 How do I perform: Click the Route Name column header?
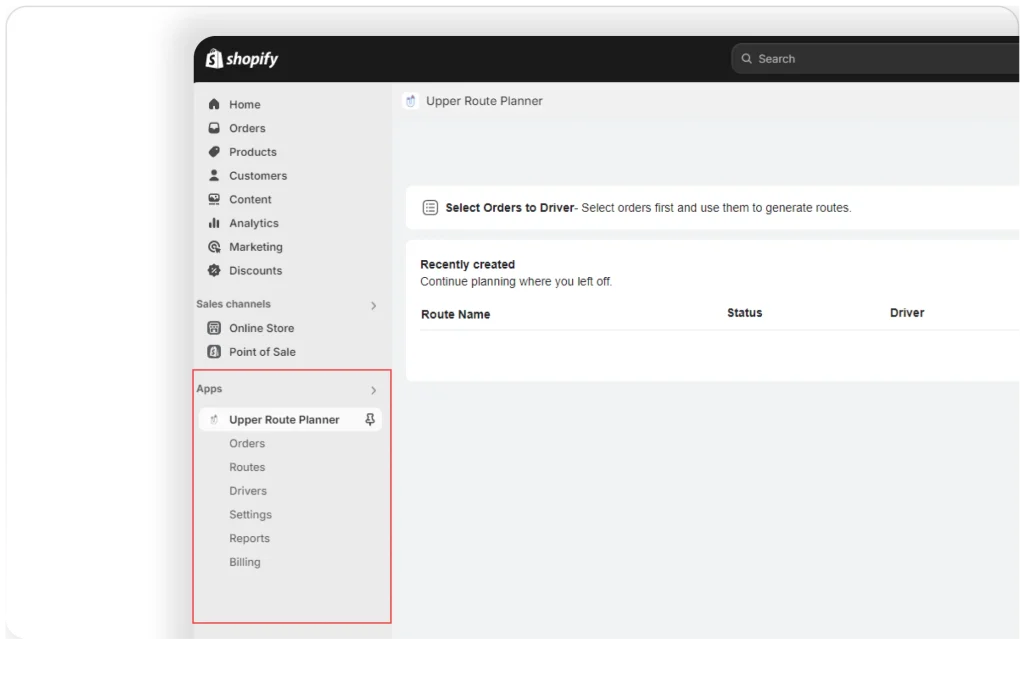point(455,315)
